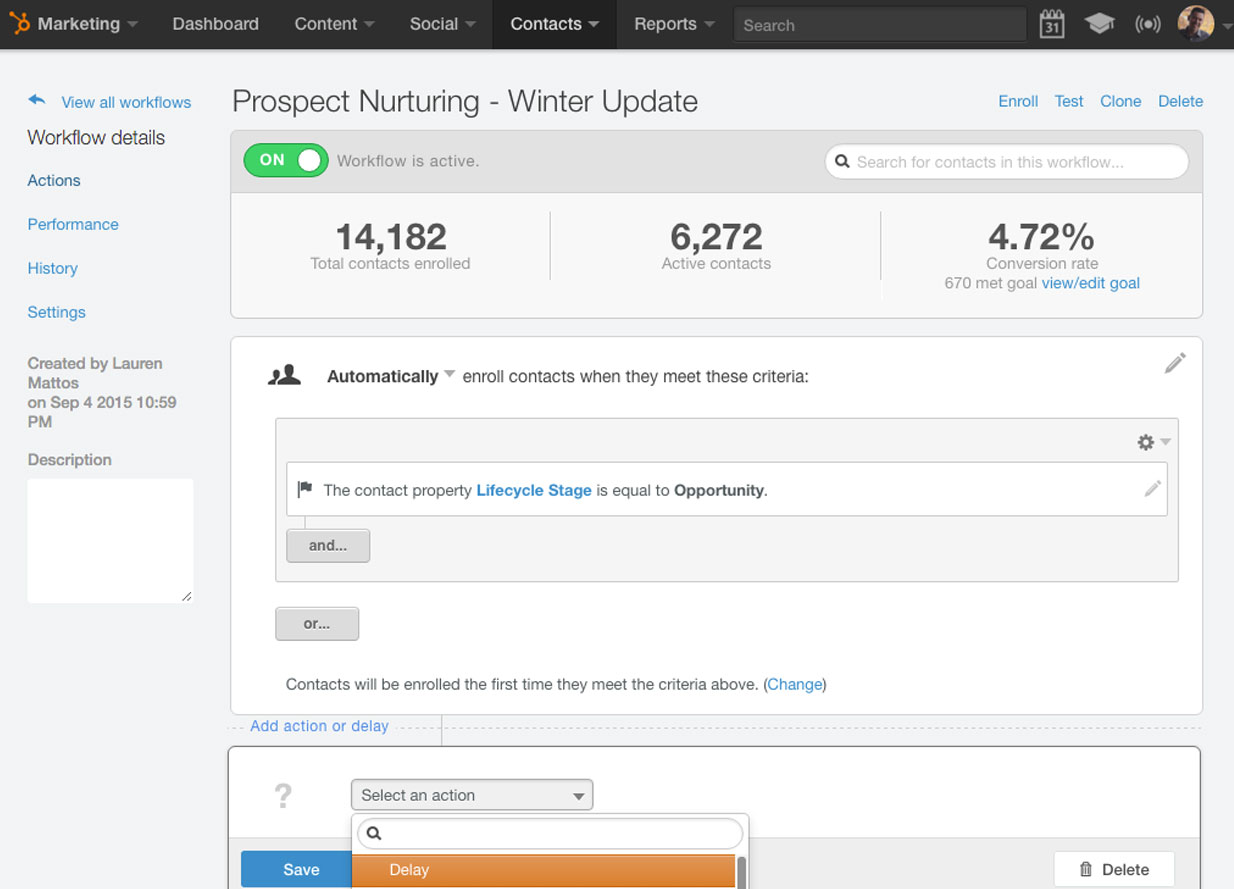This screenshot has width=1234, height=889.
Task: Open the Reports menu
Action: (x=674, y=24)
